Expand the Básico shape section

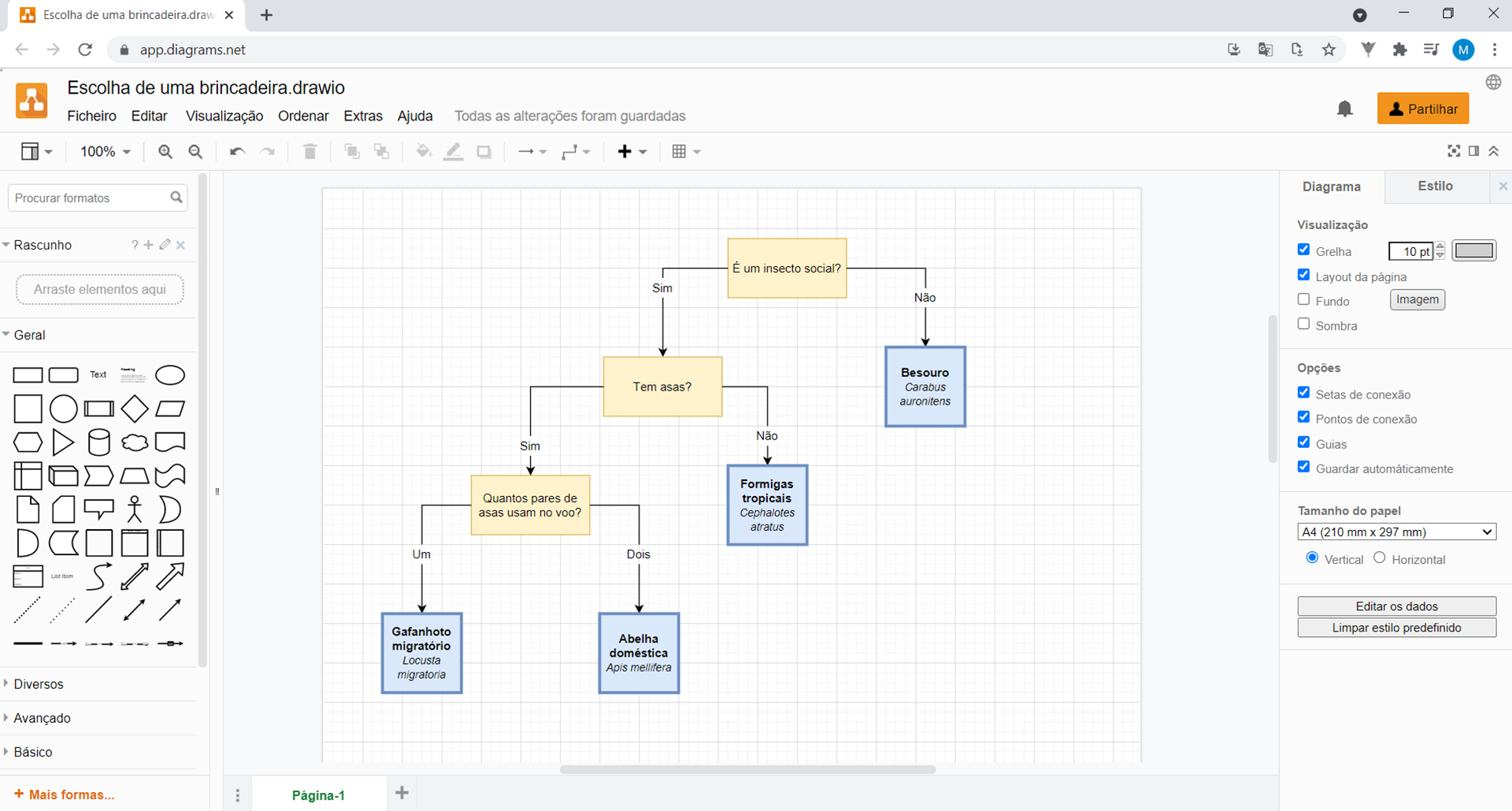tap(32, 752)
